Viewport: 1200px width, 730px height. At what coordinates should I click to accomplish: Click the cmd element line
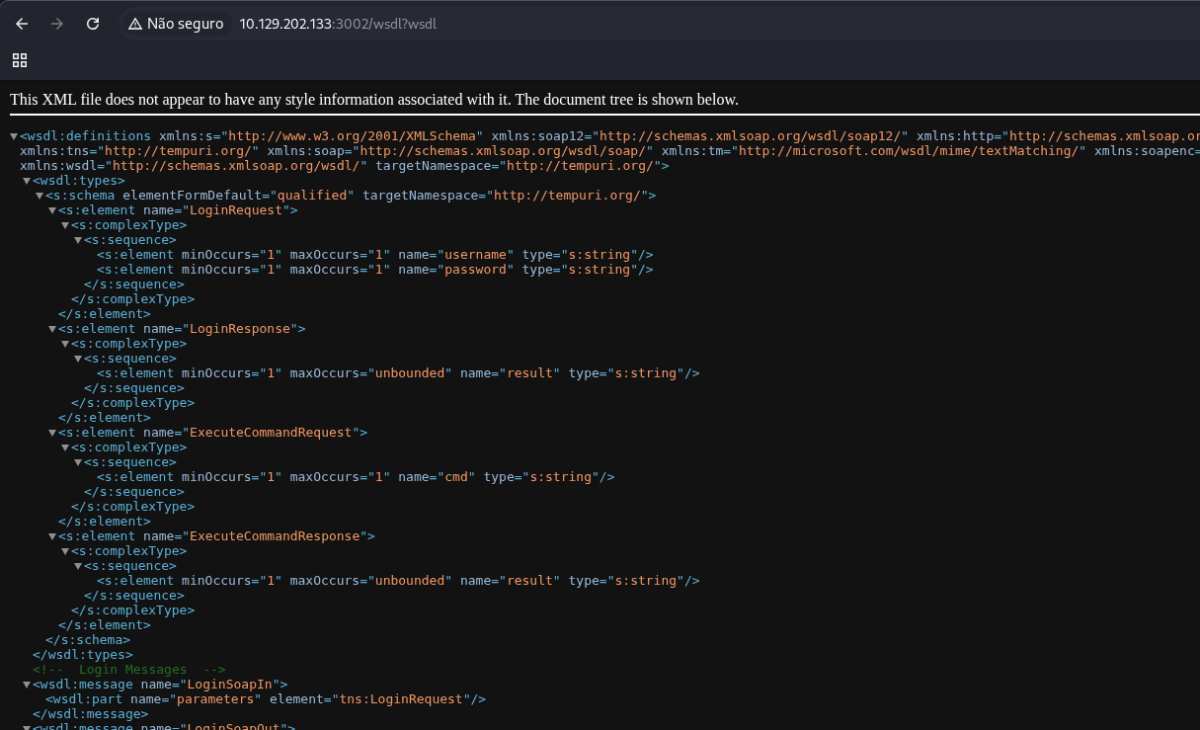coord(355,477)
